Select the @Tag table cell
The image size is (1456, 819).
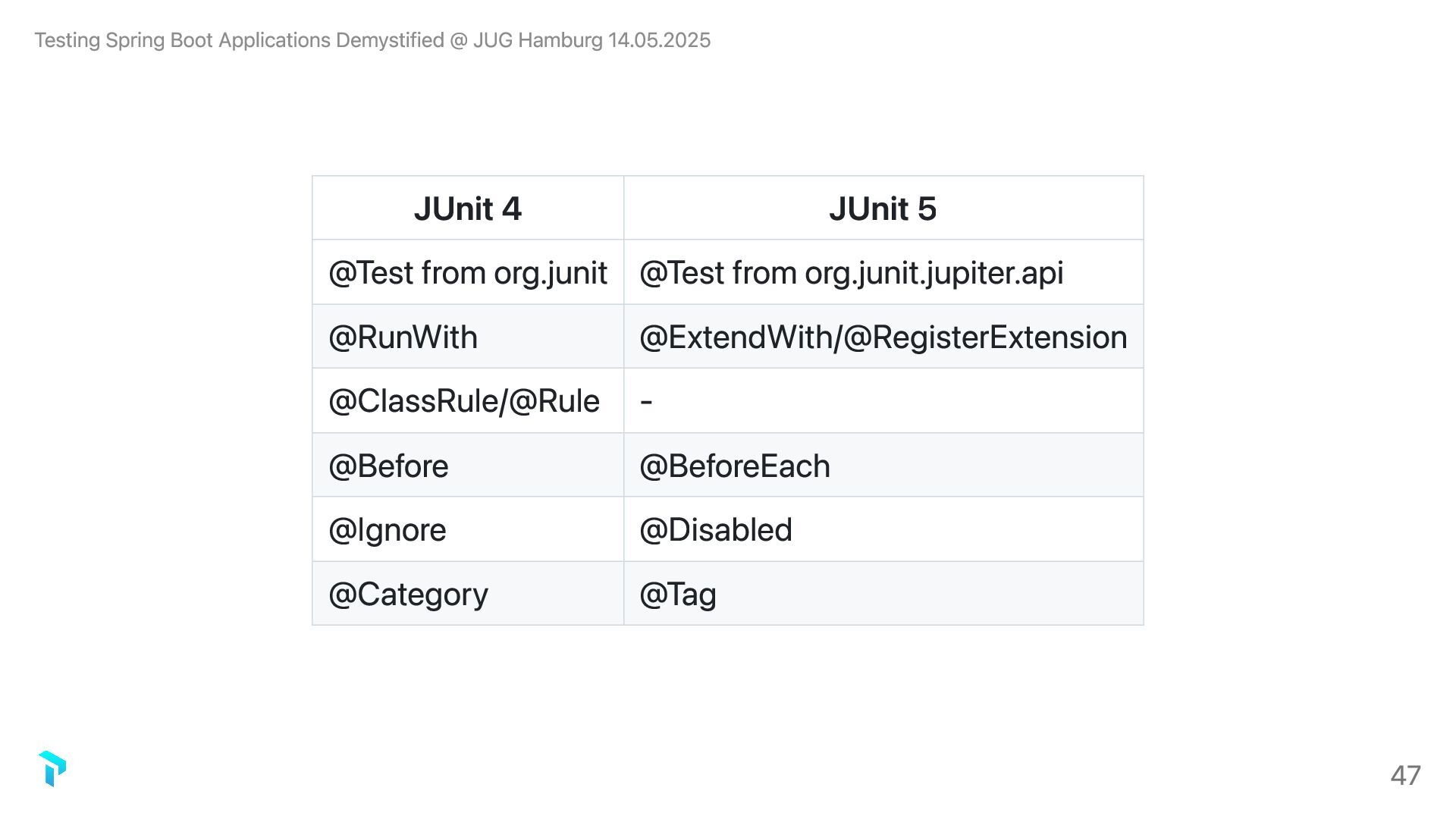tap(677, 594)
